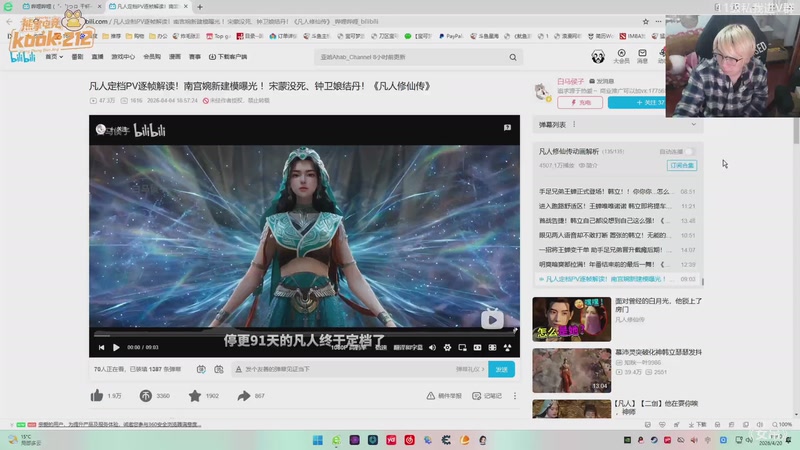Screen dimensions: 800x450
Task: Go to the 番剧 menu item
Action: [77, 57]
